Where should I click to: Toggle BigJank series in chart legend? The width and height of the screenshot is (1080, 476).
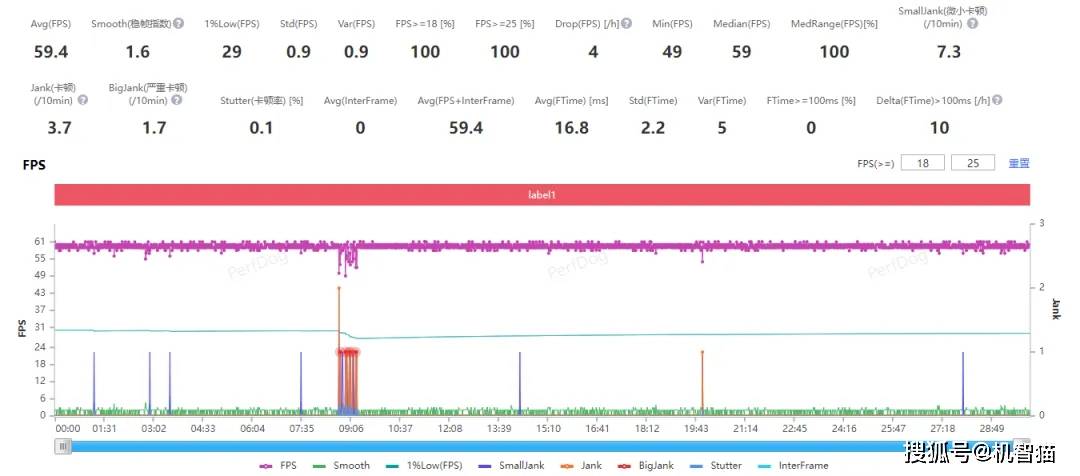(645, 466)
